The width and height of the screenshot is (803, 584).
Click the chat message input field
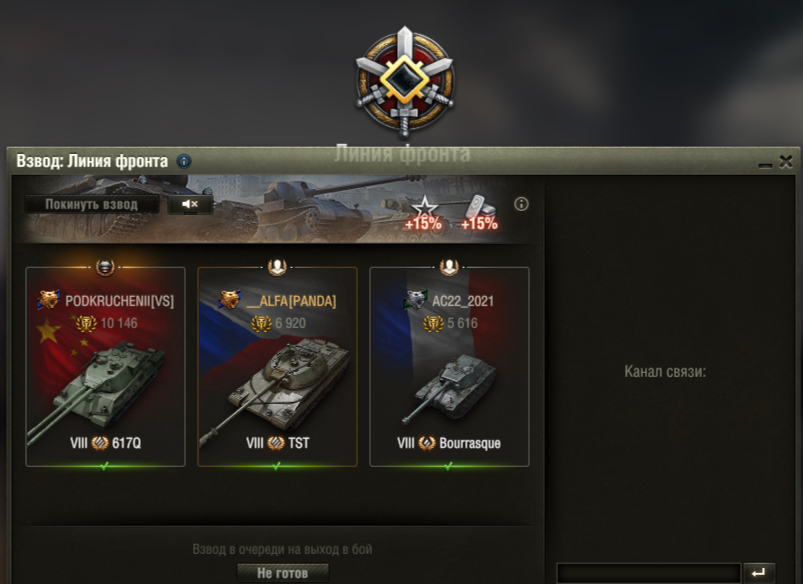point(649,573)
